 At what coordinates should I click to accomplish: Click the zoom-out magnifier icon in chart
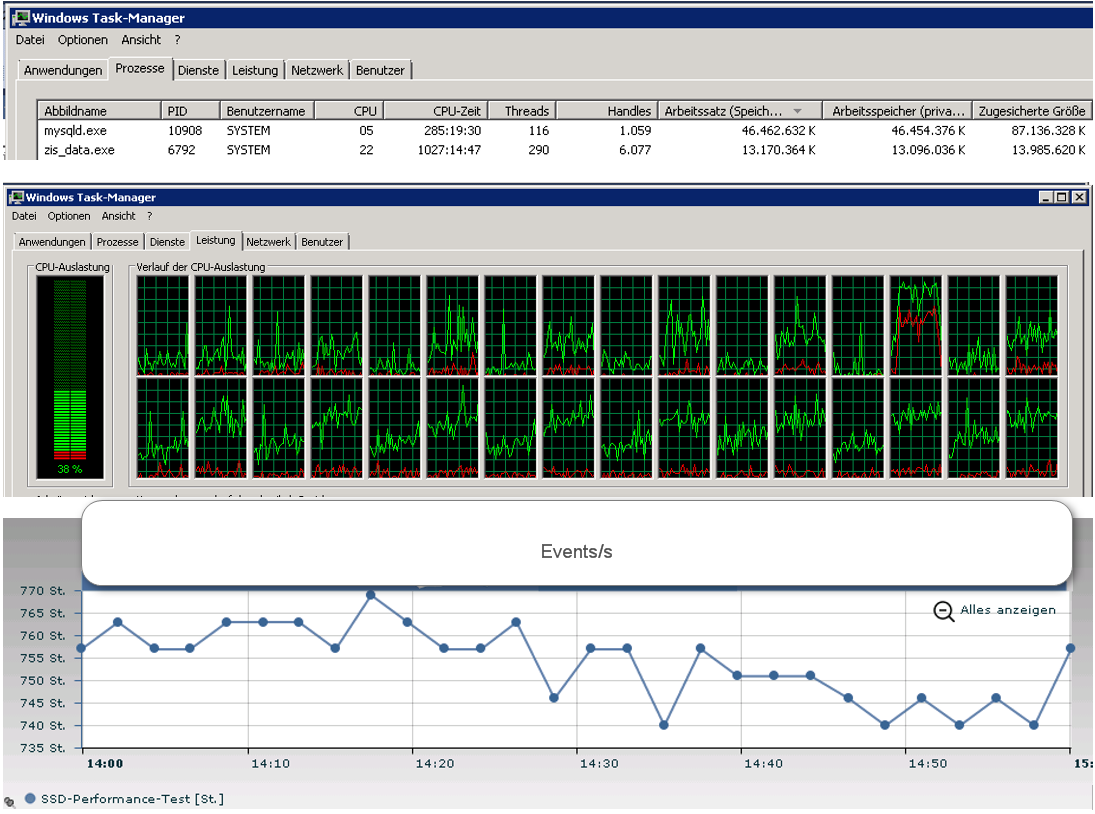pos(943,611)
